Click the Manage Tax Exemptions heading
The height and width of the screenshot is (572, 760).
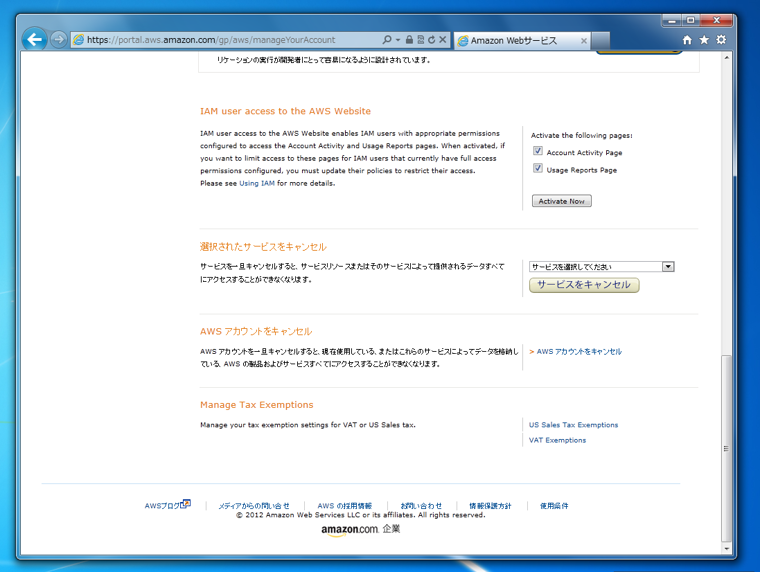pyautogui.click(x=257, y=405)
